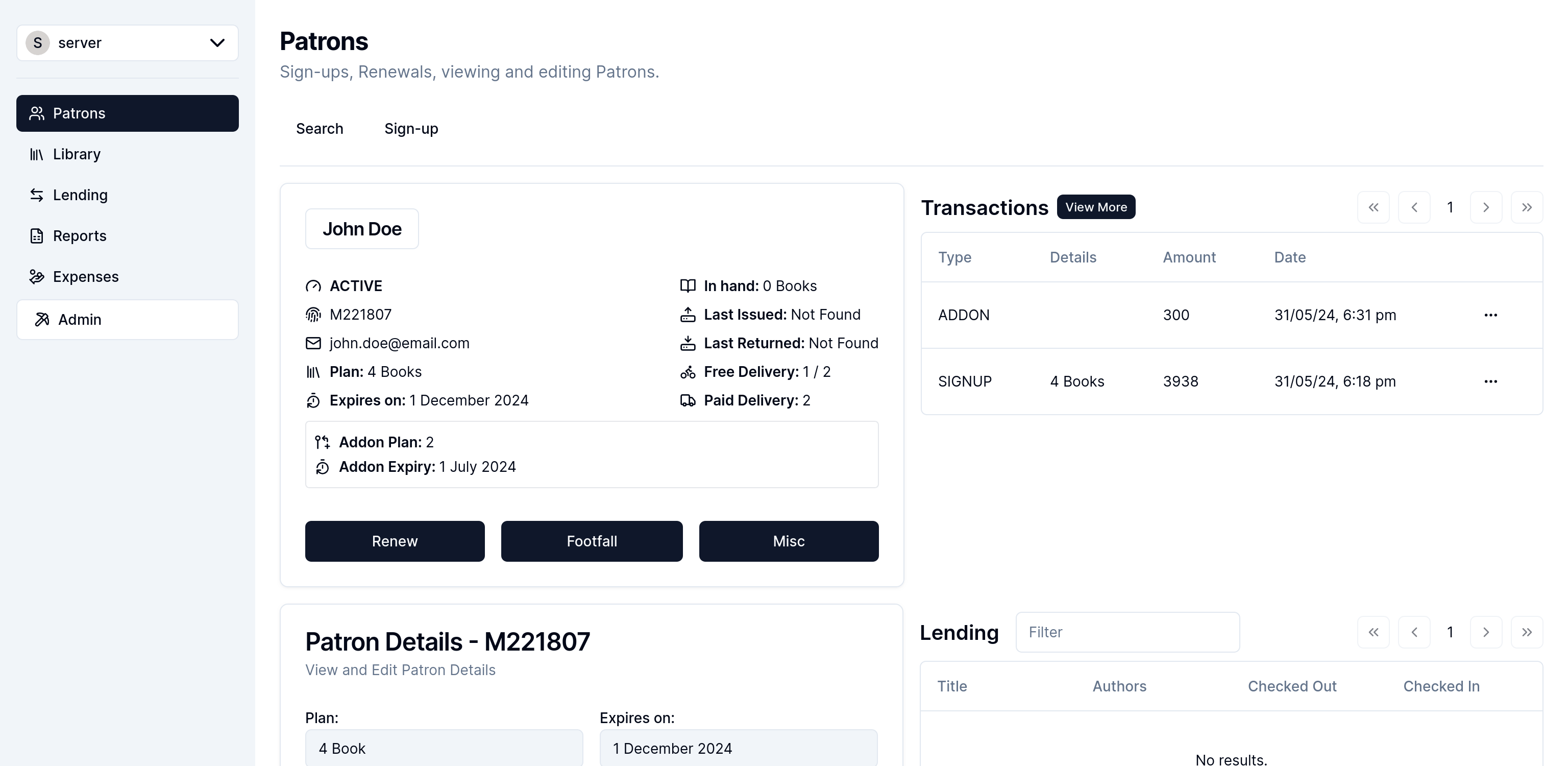Screen dimensions: 1568x766
Task: Open the Plan 4 Book selector
Action: (444, 748)
